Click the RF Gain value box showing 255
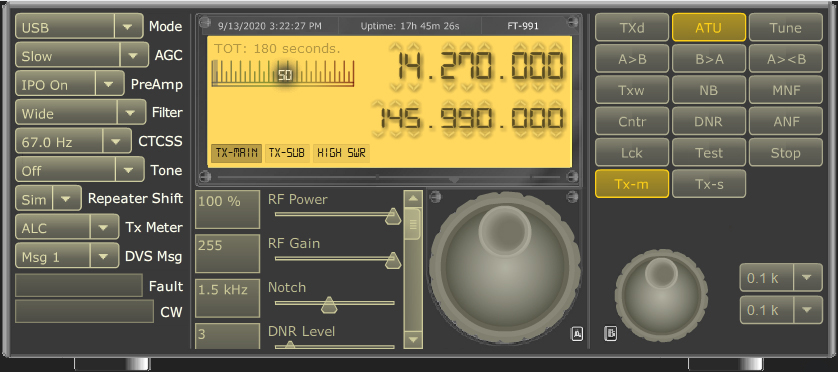 coord(228,254)
